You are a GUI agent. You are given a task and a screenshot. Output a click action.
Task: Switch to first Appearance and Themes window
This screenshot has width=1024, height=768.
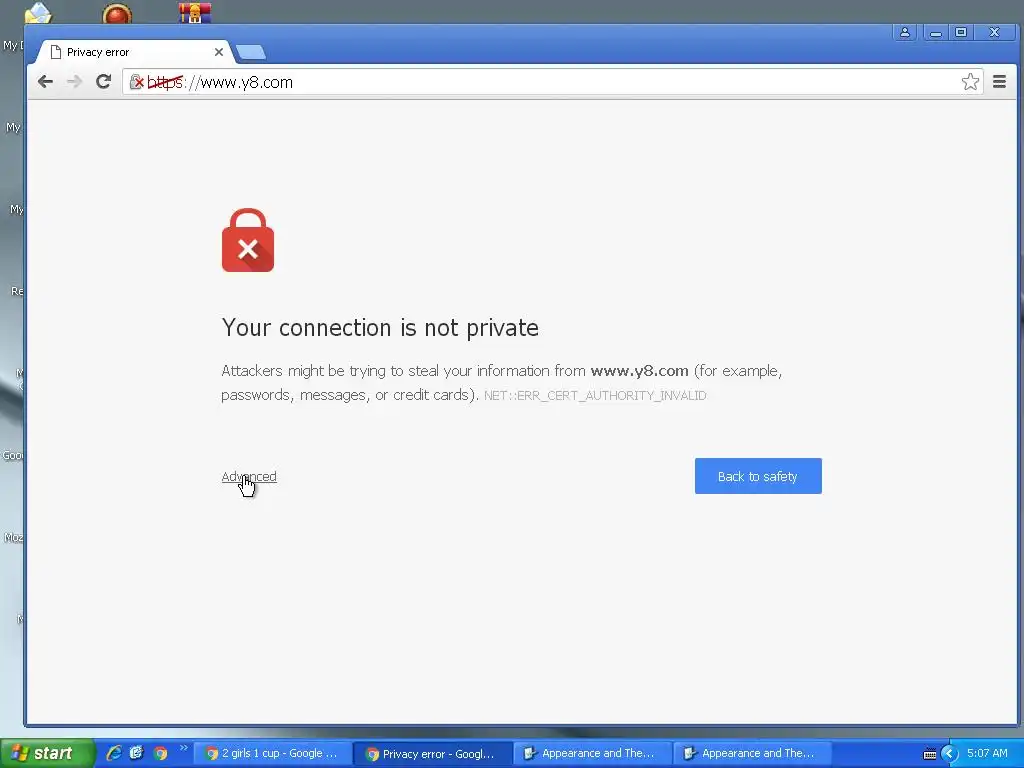(x=592, y=754)
